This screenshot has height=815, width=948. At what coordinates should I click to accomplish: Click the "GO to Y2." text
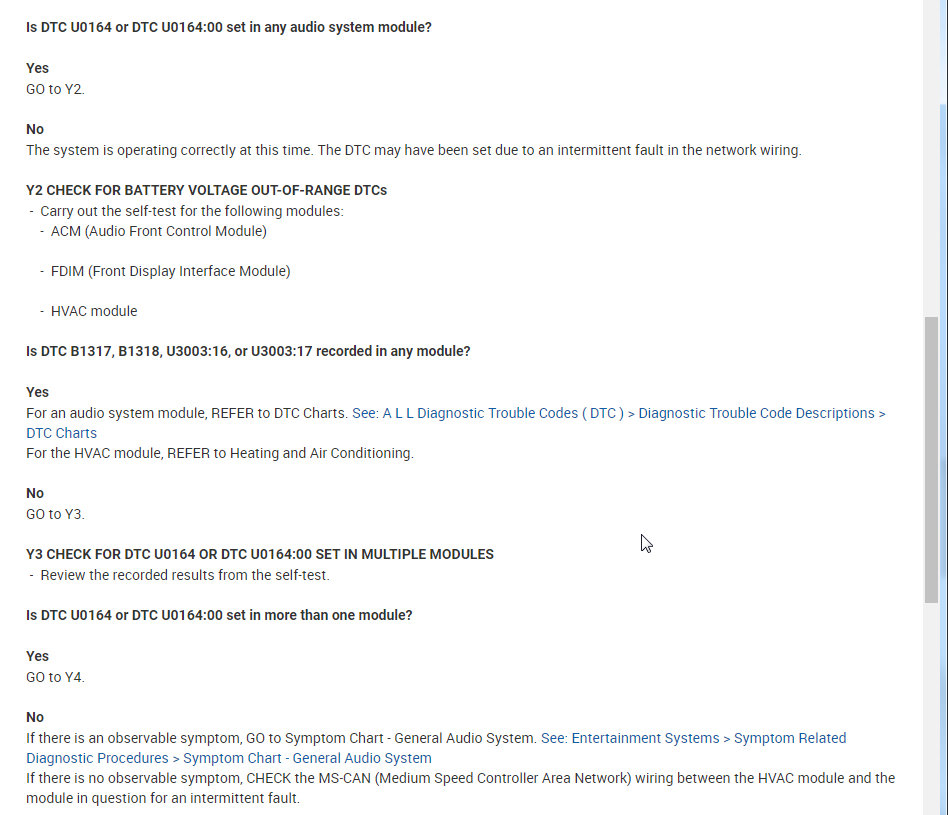pos(55,89)
